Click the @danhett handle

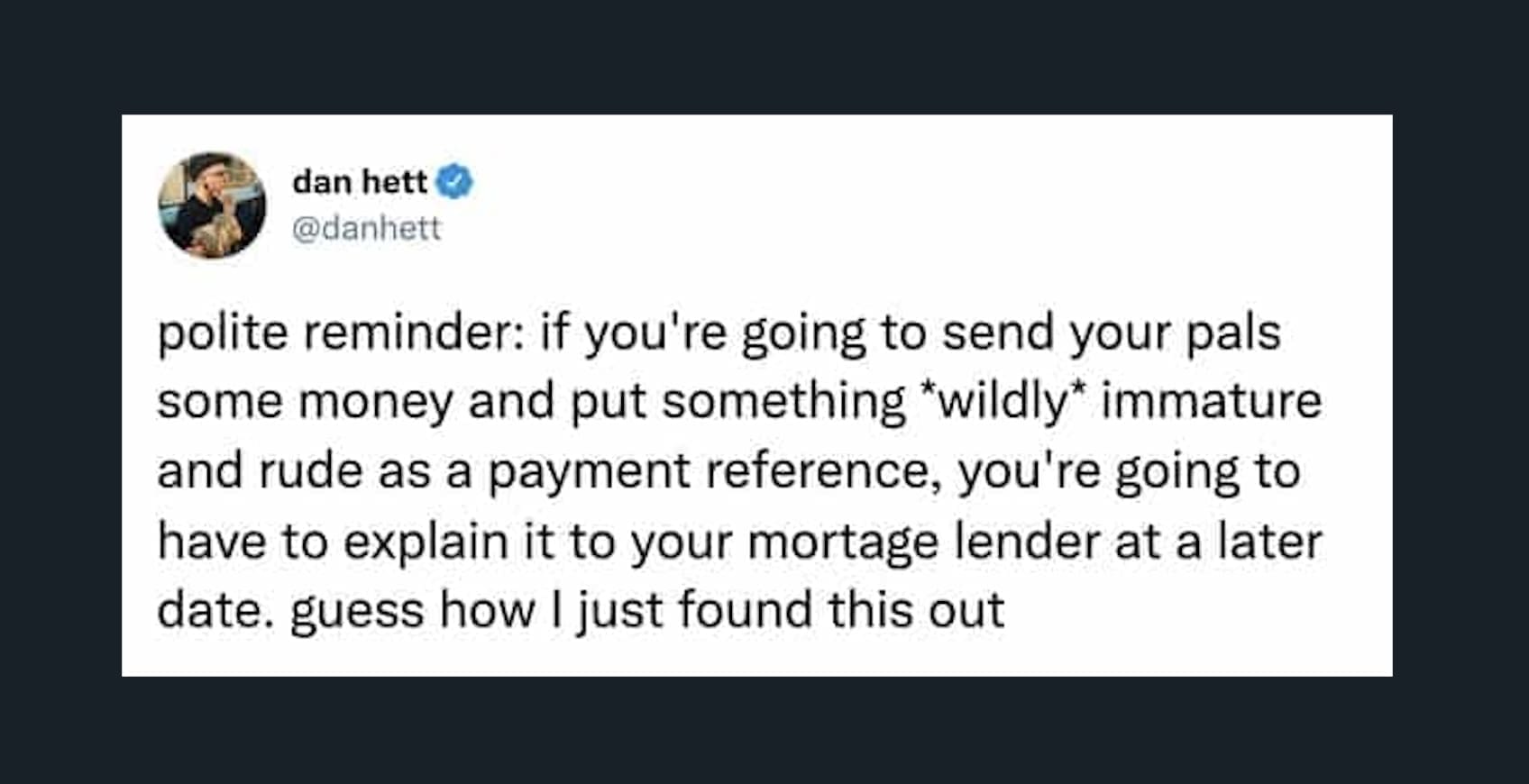click(366, 228)
